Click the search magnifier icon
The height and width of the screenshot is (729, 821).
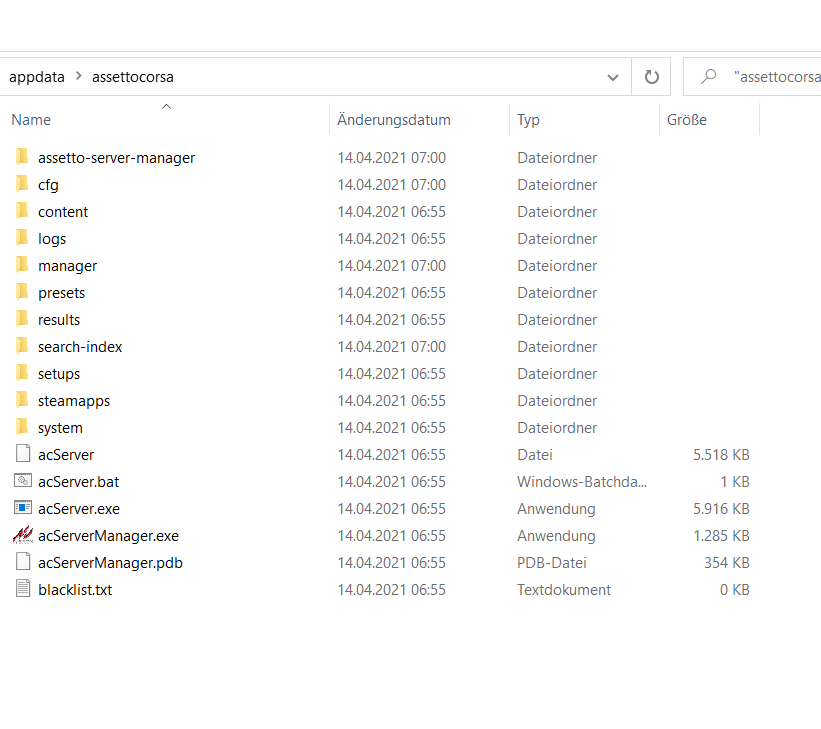point(708,76)
